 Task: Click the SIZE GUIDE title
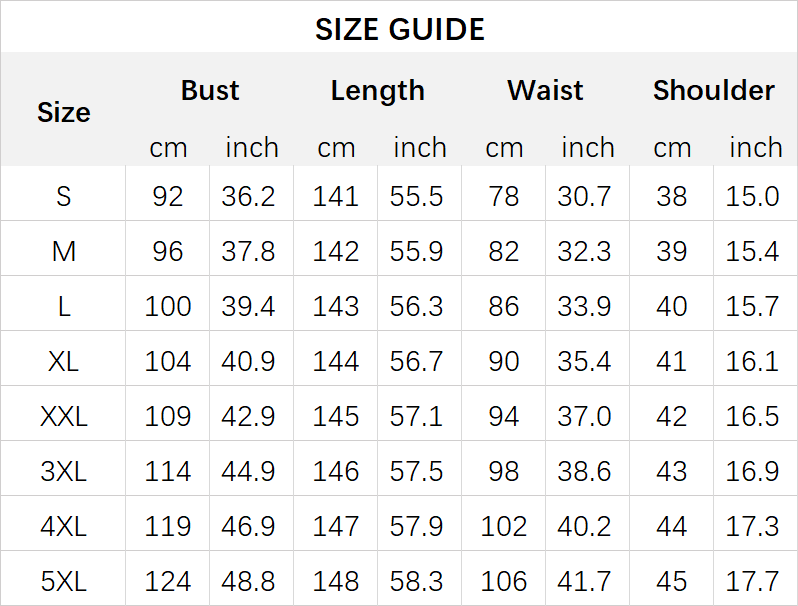click(x=399, y=29)
